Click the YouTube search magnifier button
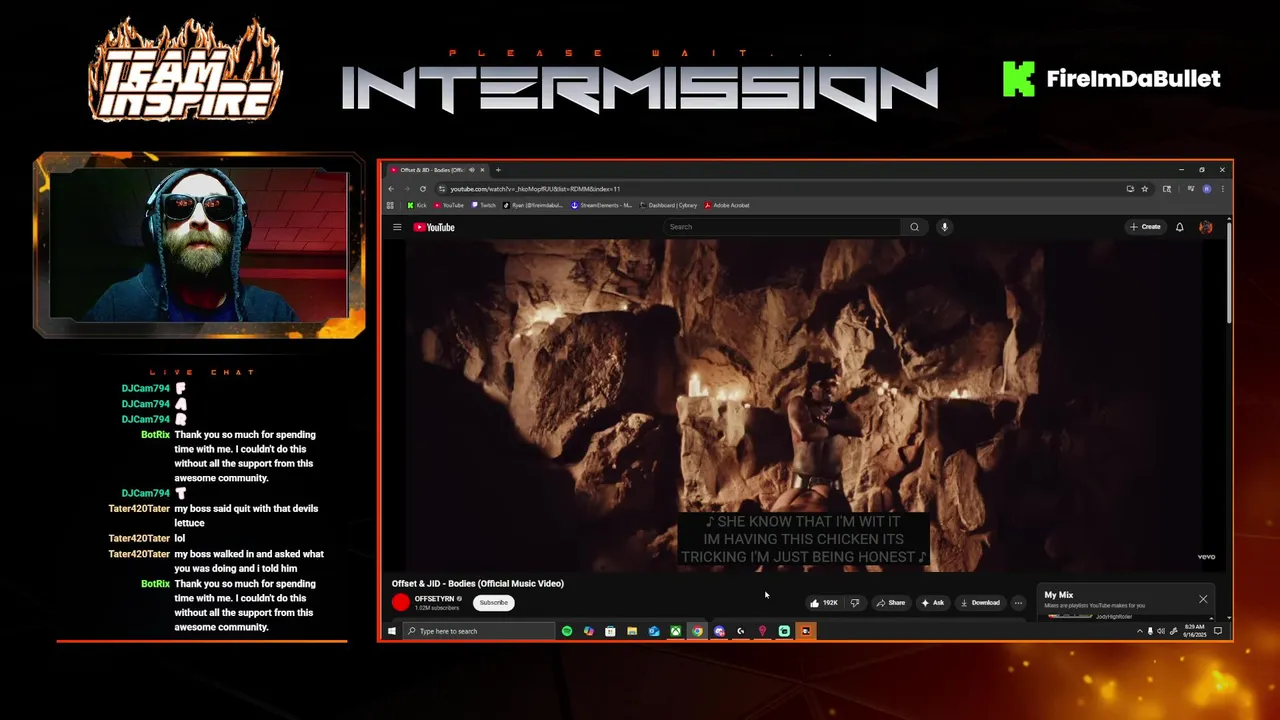Viewport: 1280px width, 720px height. pos(914,227)
